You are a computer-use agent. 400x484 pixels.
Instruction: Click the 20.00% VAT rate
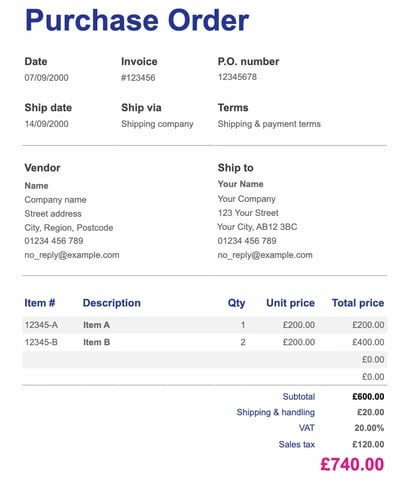369,428
